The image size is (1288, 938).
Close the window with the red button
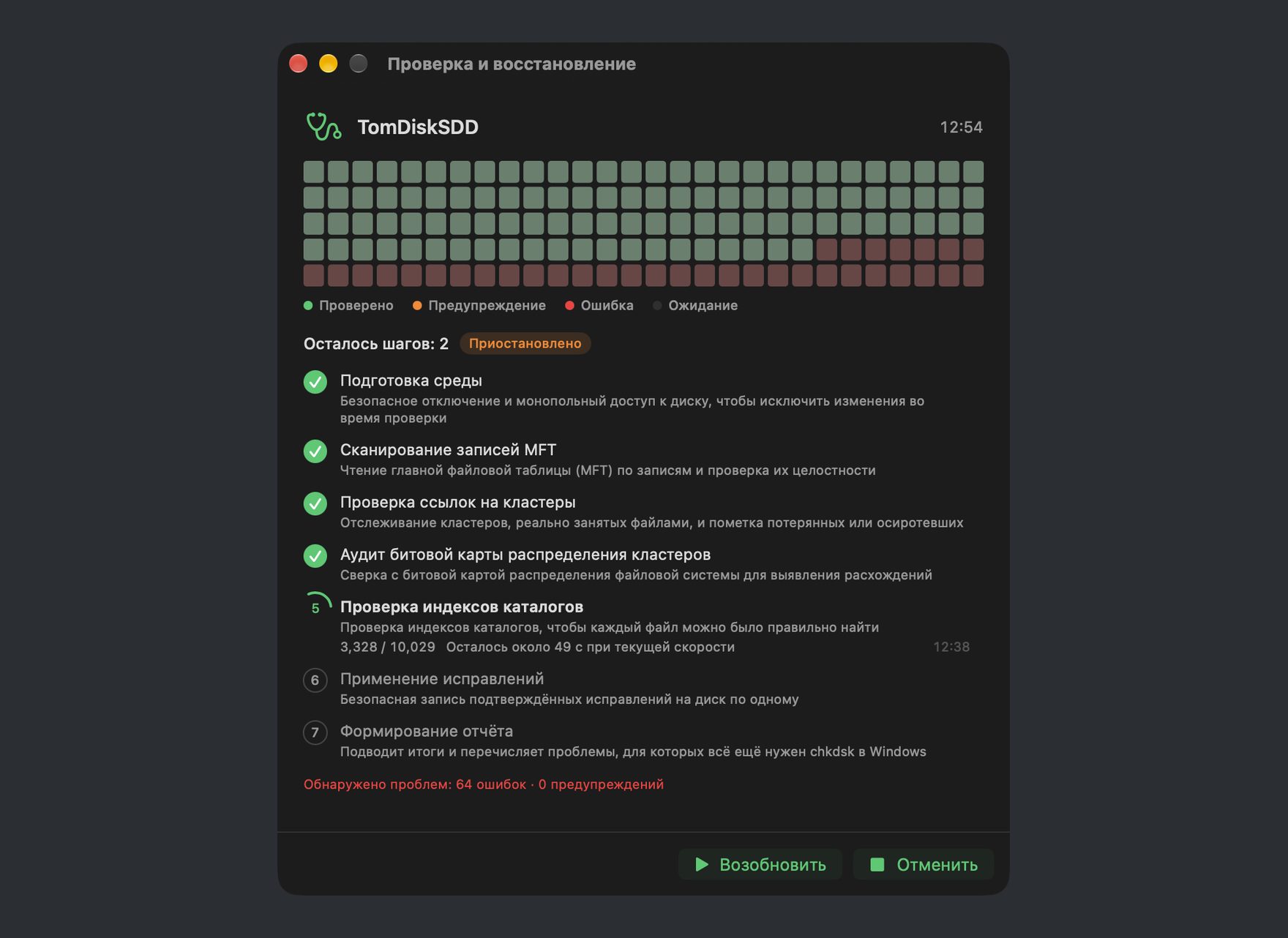[x=299, y=64]
